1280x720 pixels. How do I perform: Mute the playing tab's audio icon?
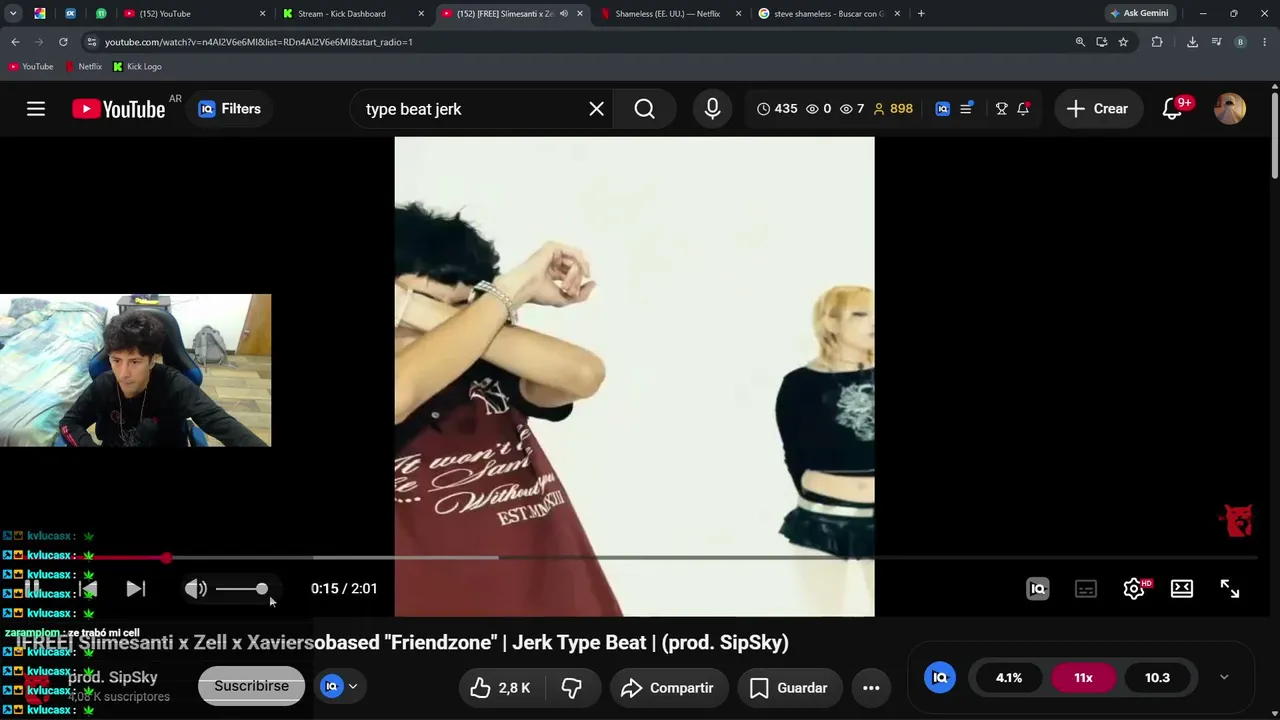[564, 14]
